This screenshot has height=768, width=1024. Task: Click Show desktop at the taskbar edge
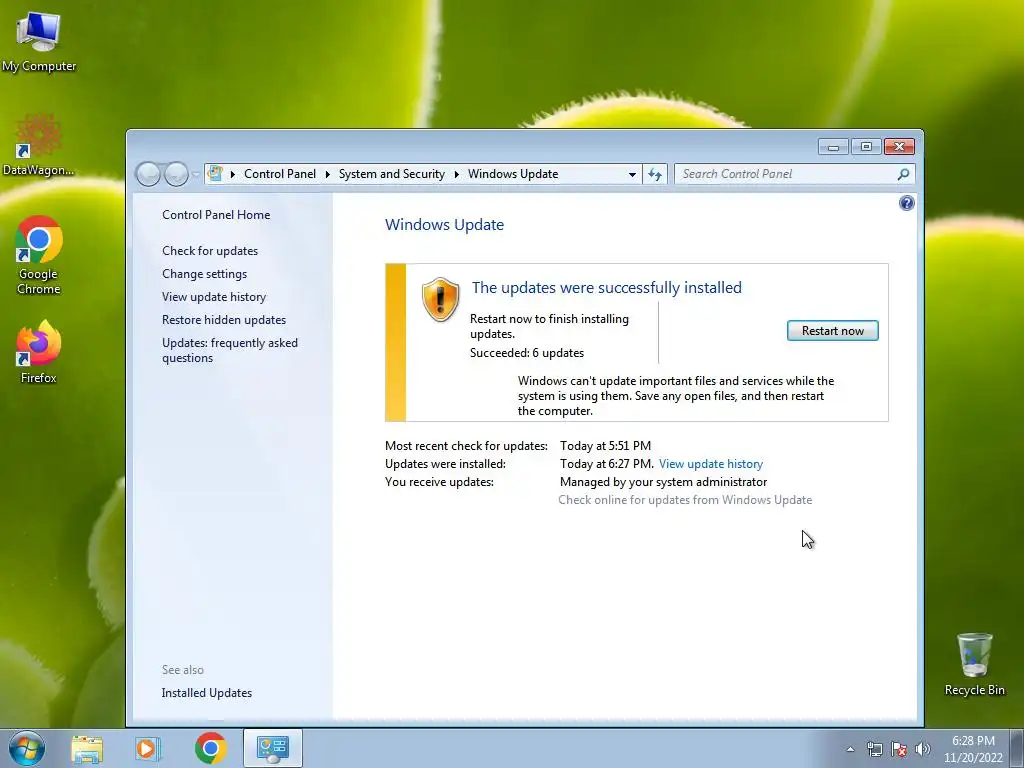click(1019, 748)
